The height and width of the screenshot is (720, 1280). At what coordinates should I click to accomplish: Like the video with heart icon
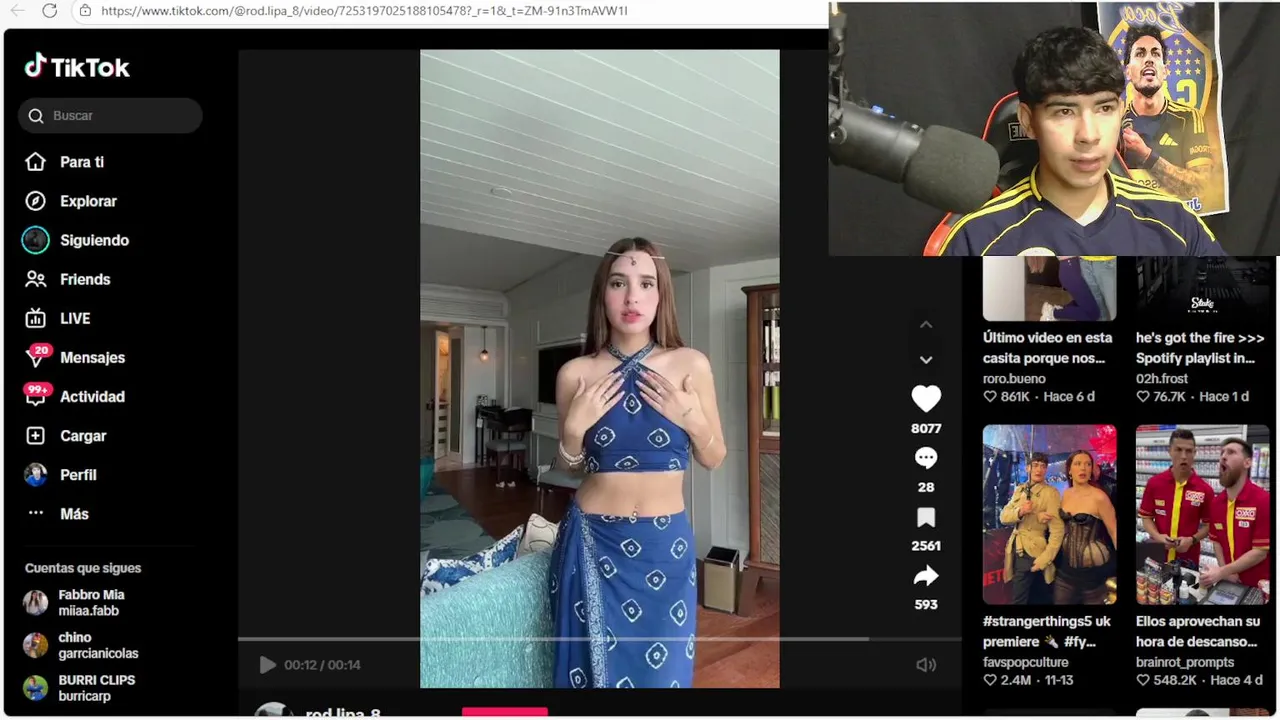(x=926, y=398)
